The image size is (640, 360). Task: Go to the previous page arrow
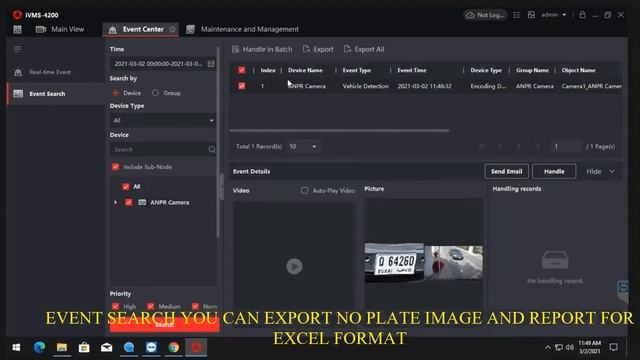[x=500, y=146]
